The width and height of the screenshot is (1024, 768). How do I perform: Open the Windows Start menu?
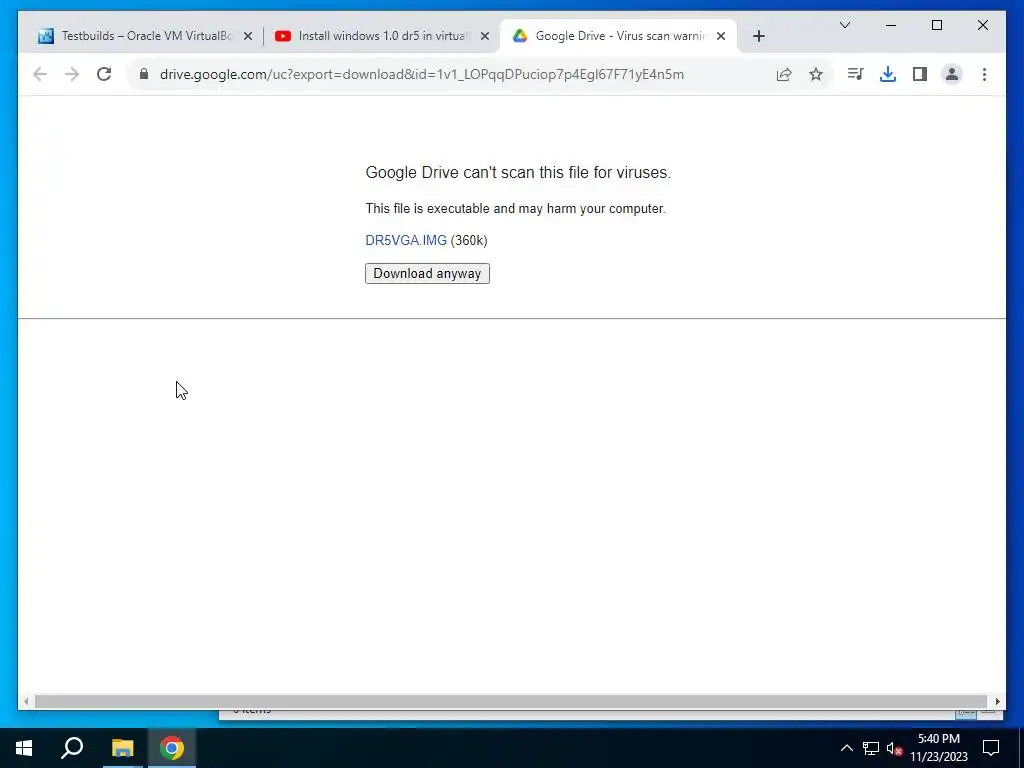click(x=24, y=748)
